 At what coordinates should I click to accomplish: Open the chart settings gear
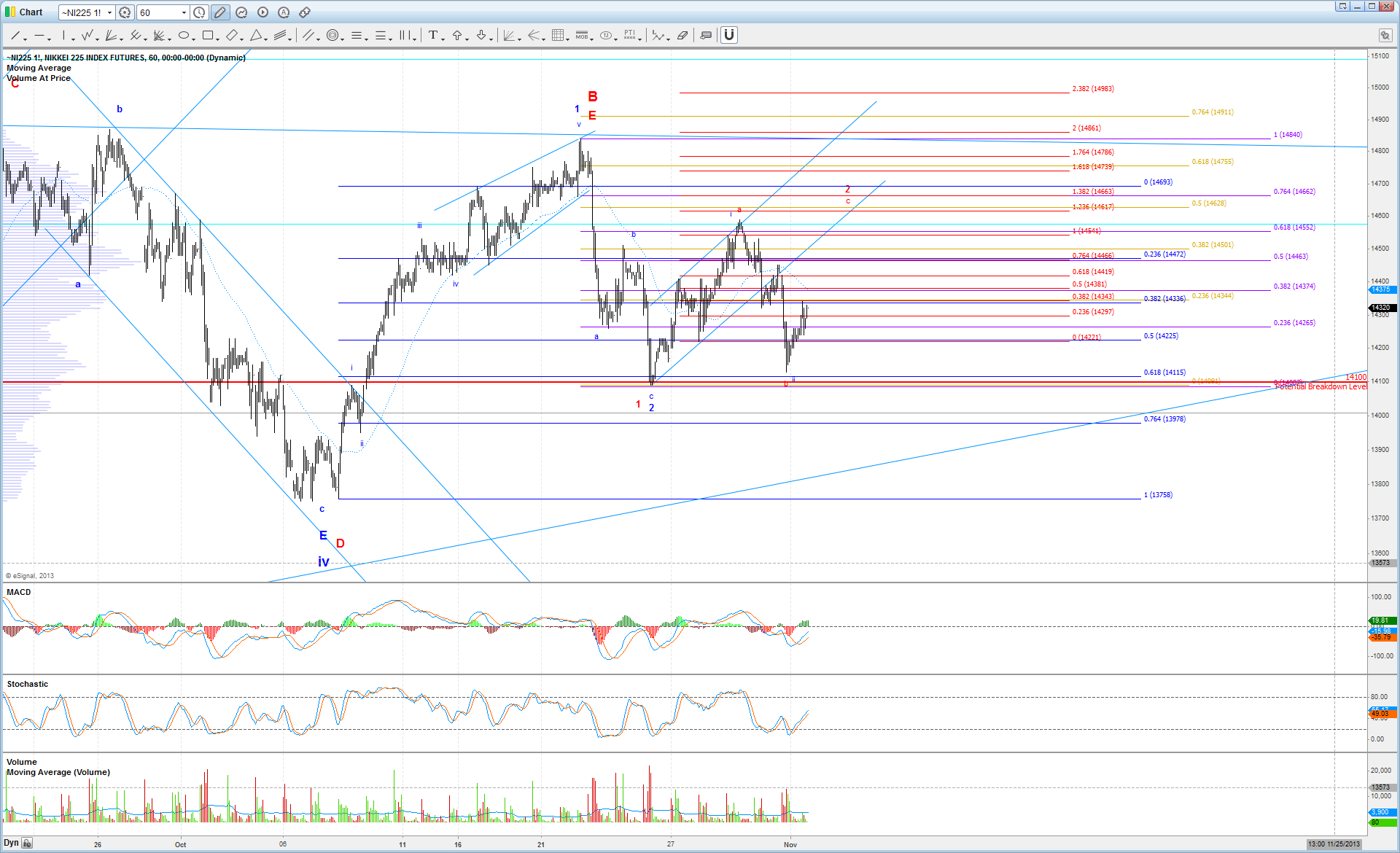tap(125, 12)
